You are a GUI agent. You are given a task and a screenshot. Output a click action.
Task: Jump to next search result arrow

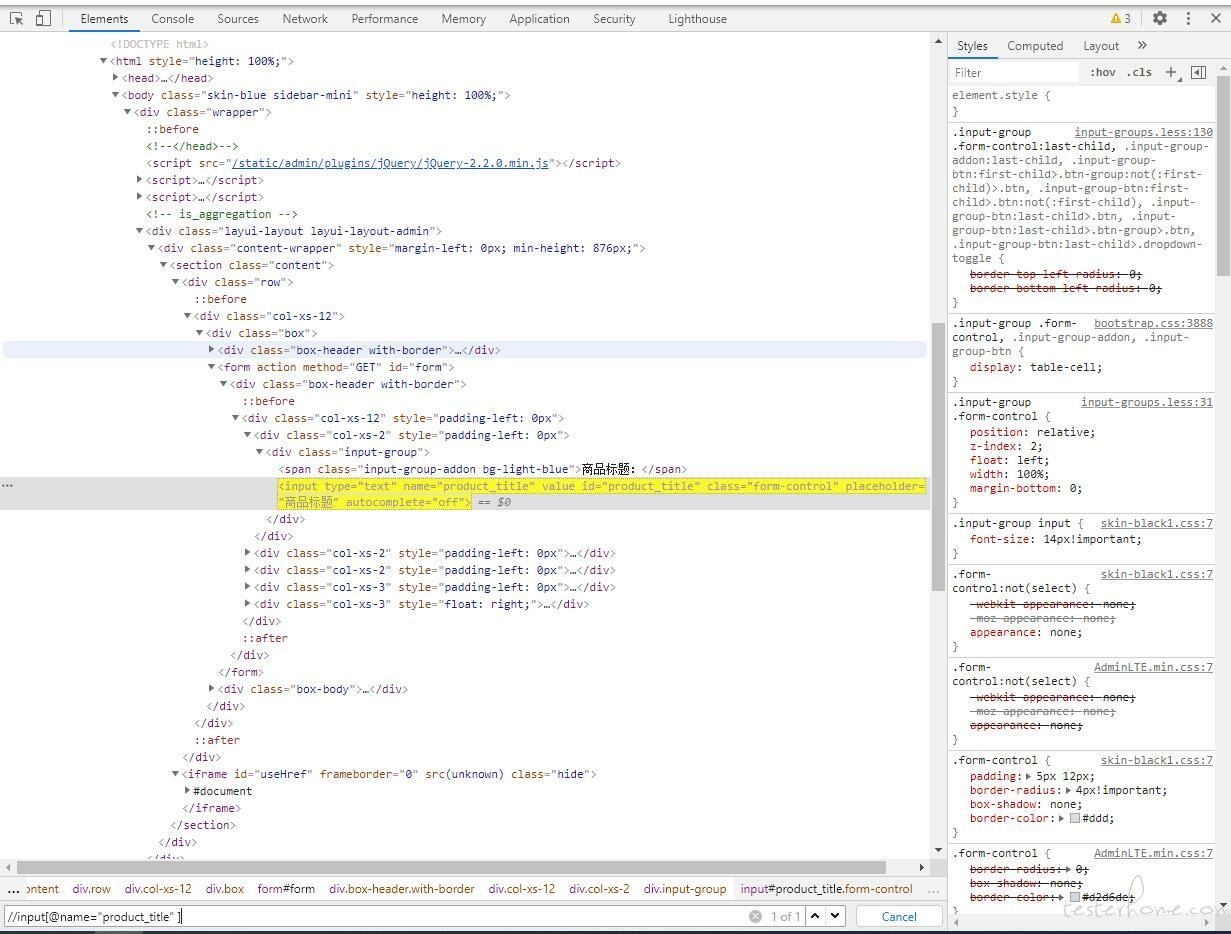pyautogui.click(x=835, y=916)
